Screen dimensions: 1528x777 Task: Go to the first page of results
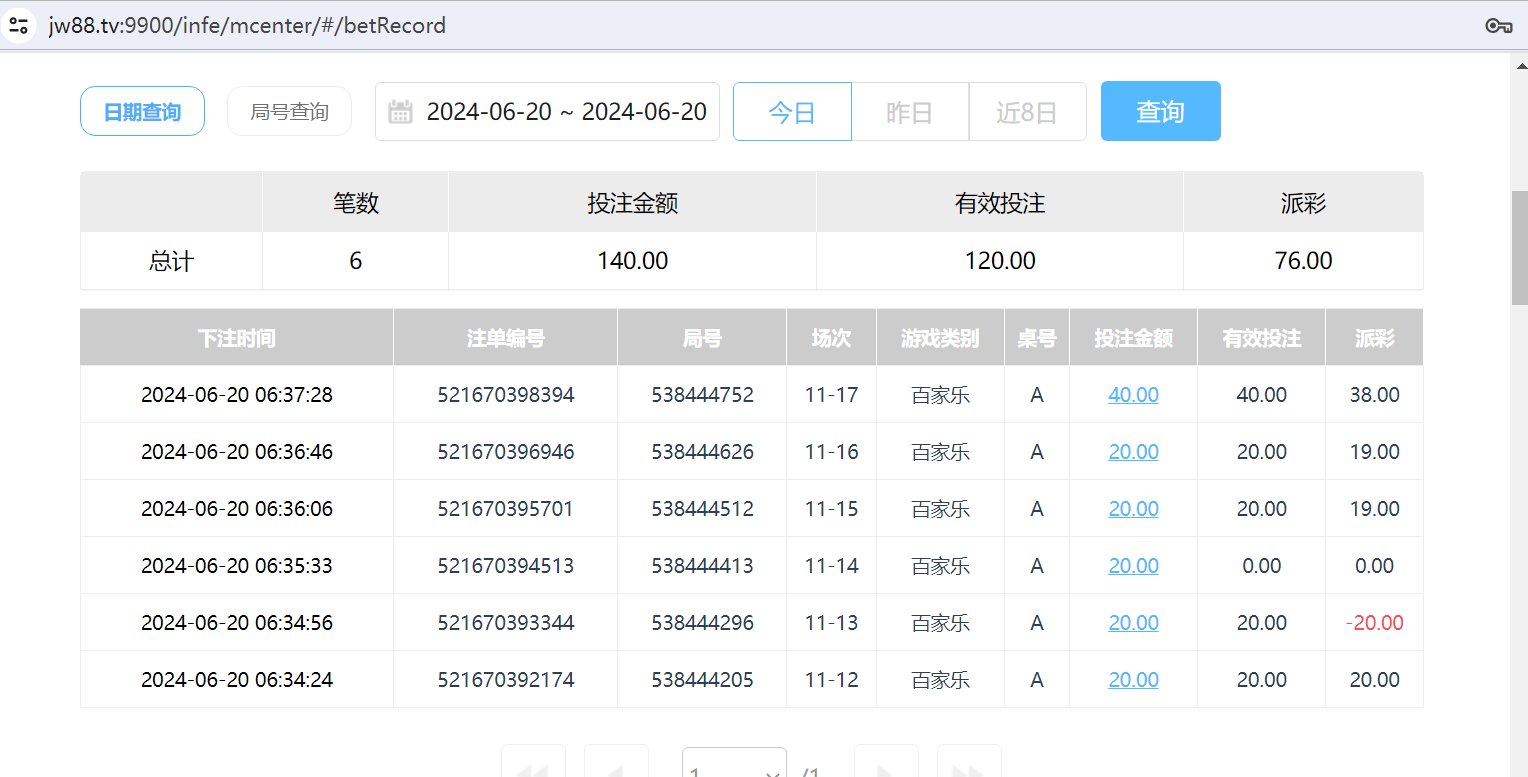point(533,765)
